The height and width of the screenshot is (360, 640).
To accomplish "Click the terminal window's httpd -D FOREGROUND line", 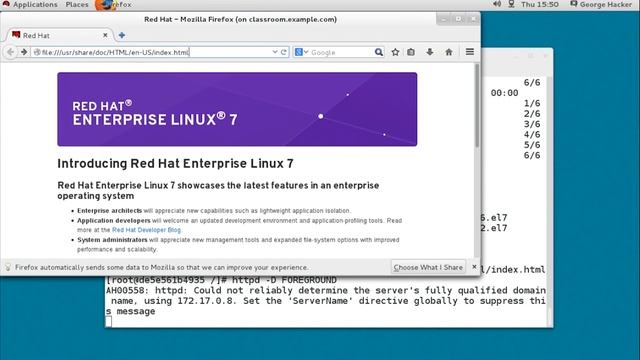I will tap(221, 280).
